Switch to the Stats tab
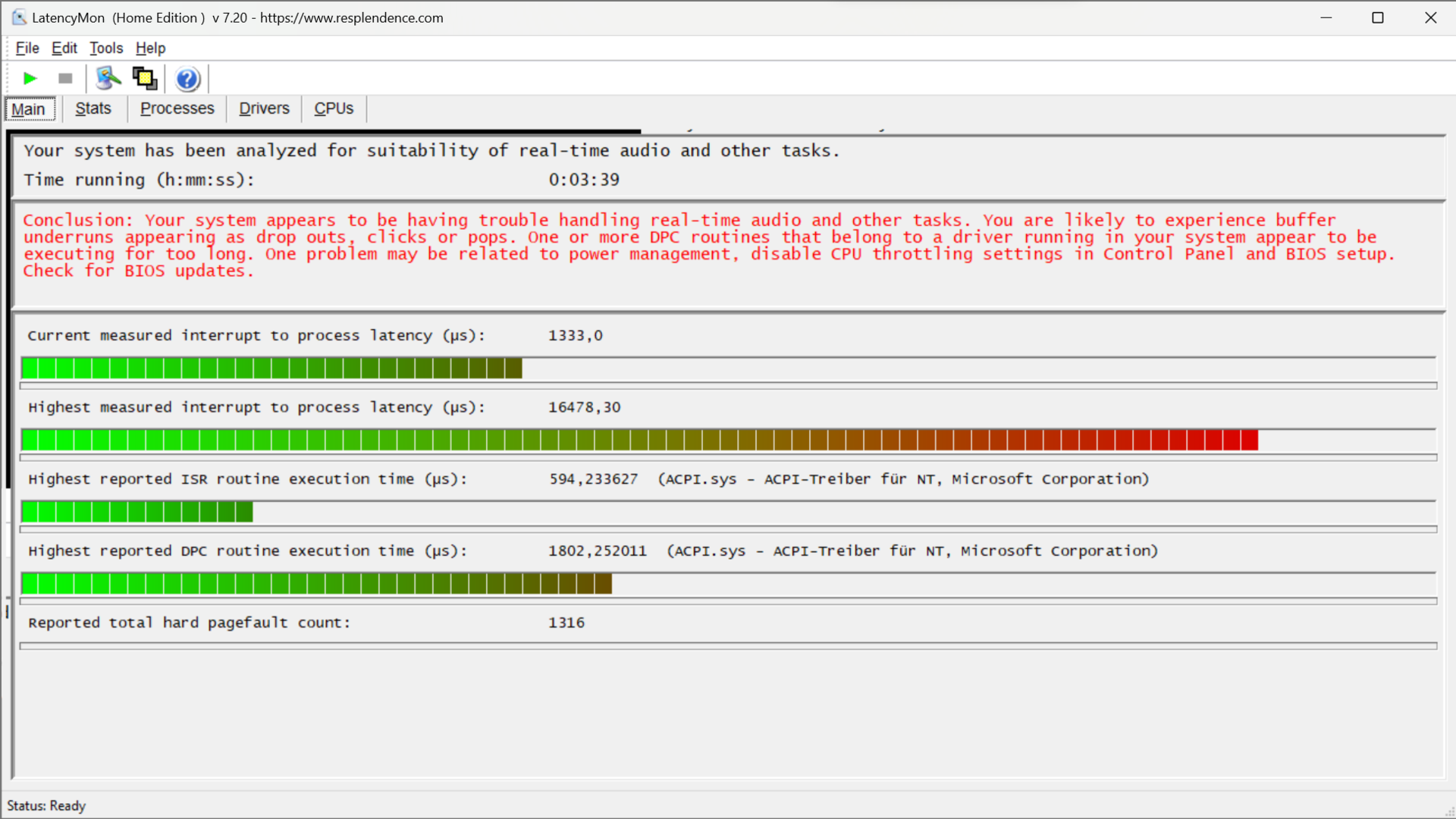The width and height of the screenshot is (1456, 819). (93, 108)
